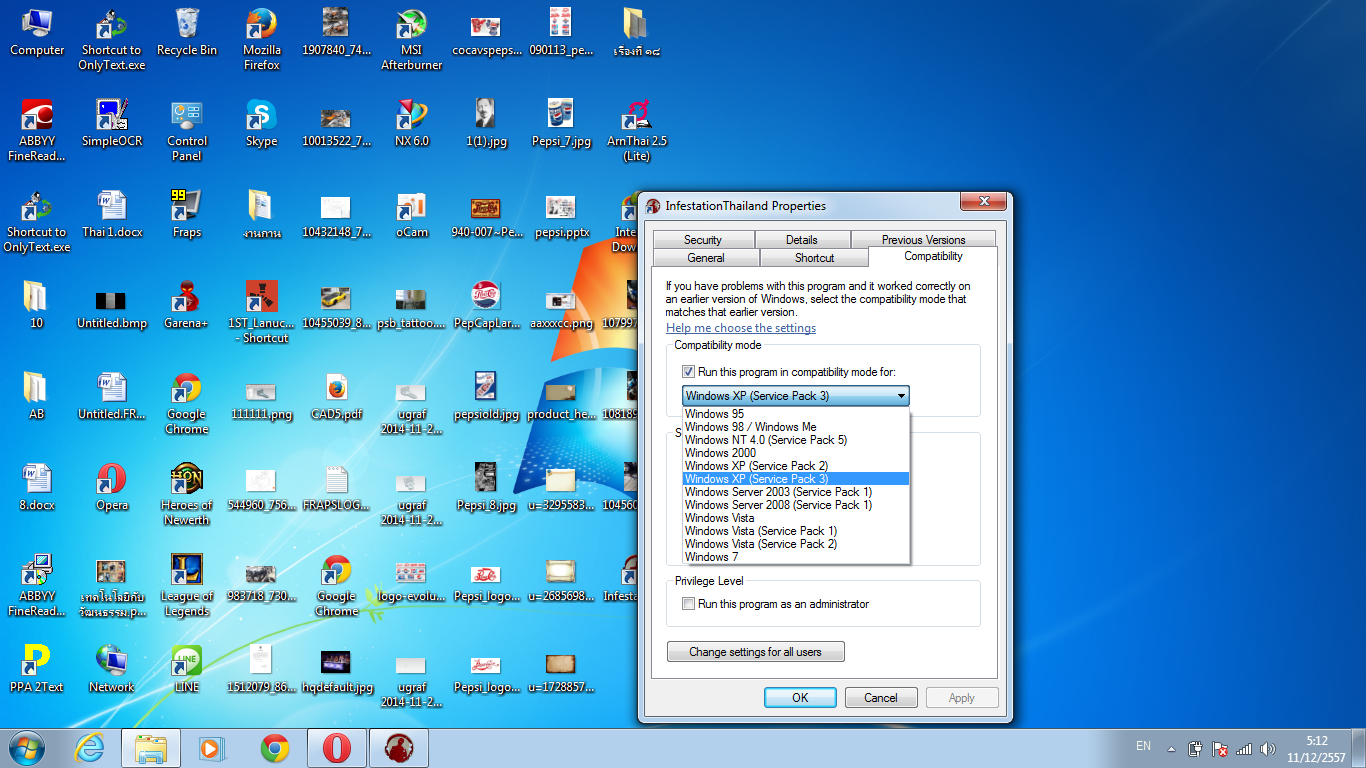The width and height of the screenshot is (1366, 768).
Task: Click Change settings for all users
Action: click(x=755, y=652)
